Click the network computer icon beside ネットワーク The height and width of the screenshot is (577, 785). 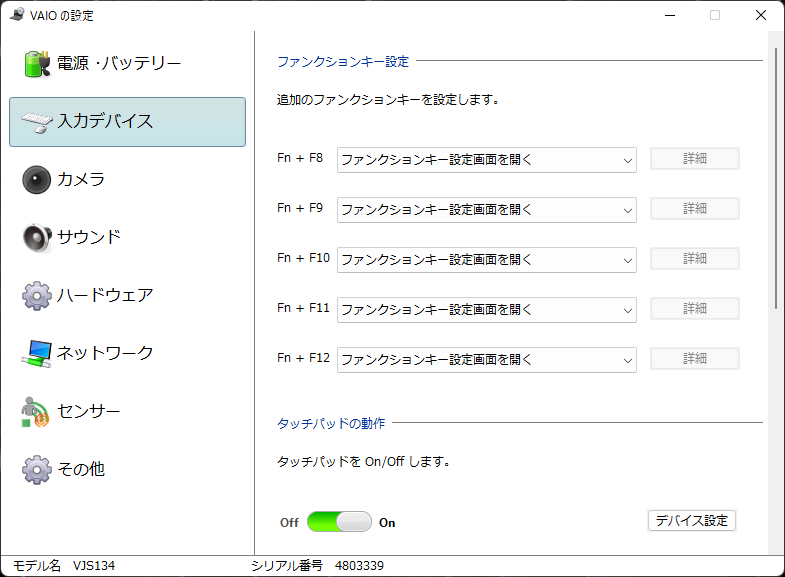point(37,354)
